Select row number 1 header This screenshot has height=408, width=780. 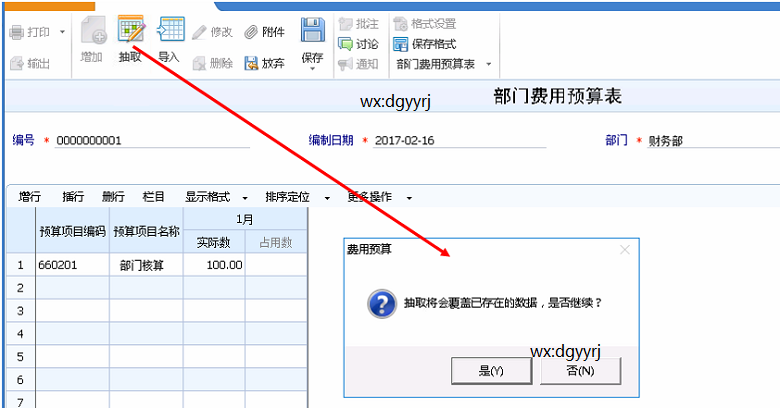pos(20,265)
